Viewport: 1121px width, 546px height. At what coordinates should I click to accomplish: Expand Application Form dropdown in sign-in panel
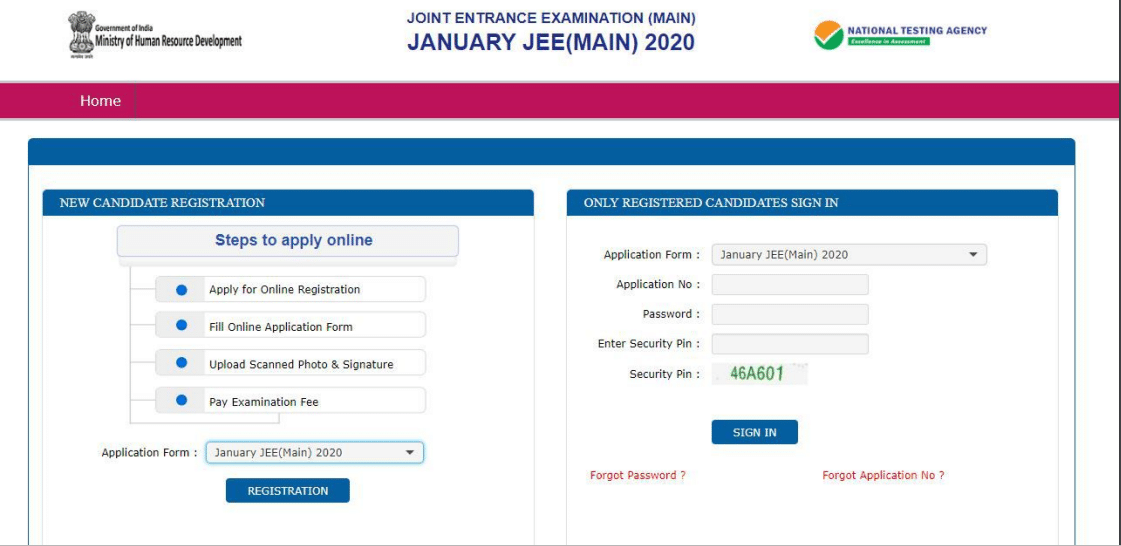848,255
